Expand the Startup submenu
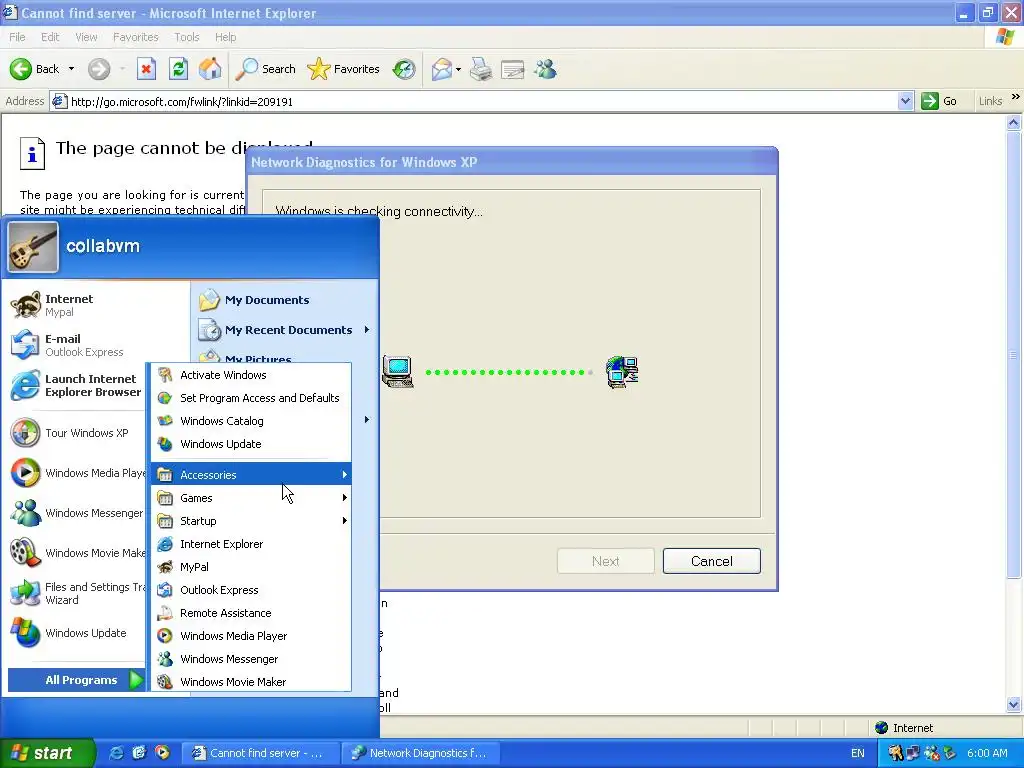1024x768 pixels. 251,520
